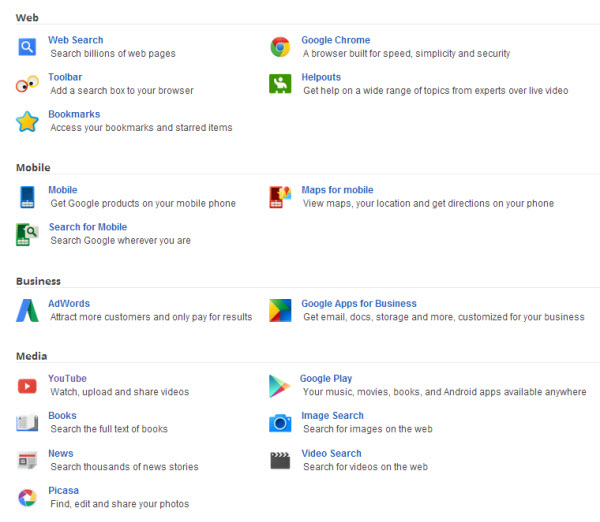Click the News newspaper icon
Image resolution: width=600 pixels, height=522 pixels.
coord(27,460)
